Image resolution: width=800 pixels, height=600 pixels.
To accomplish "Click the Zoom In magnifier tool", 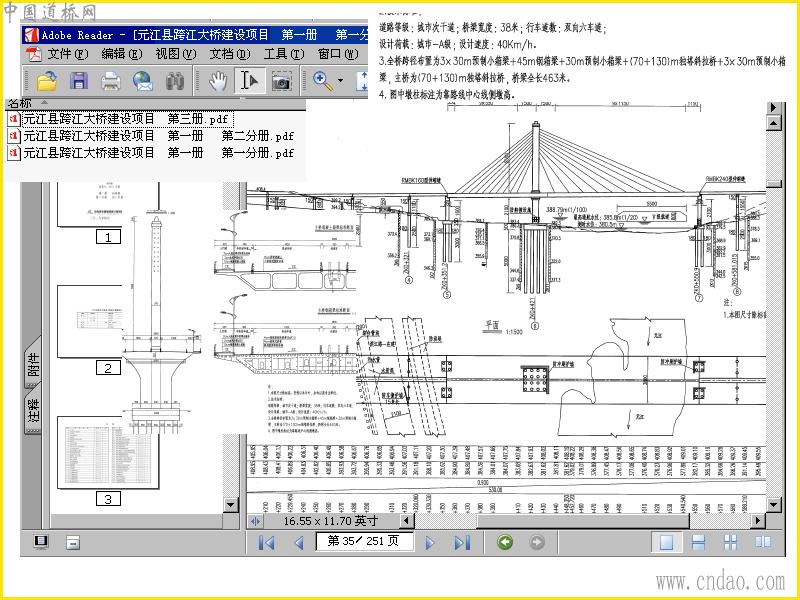I will point(322,81).
